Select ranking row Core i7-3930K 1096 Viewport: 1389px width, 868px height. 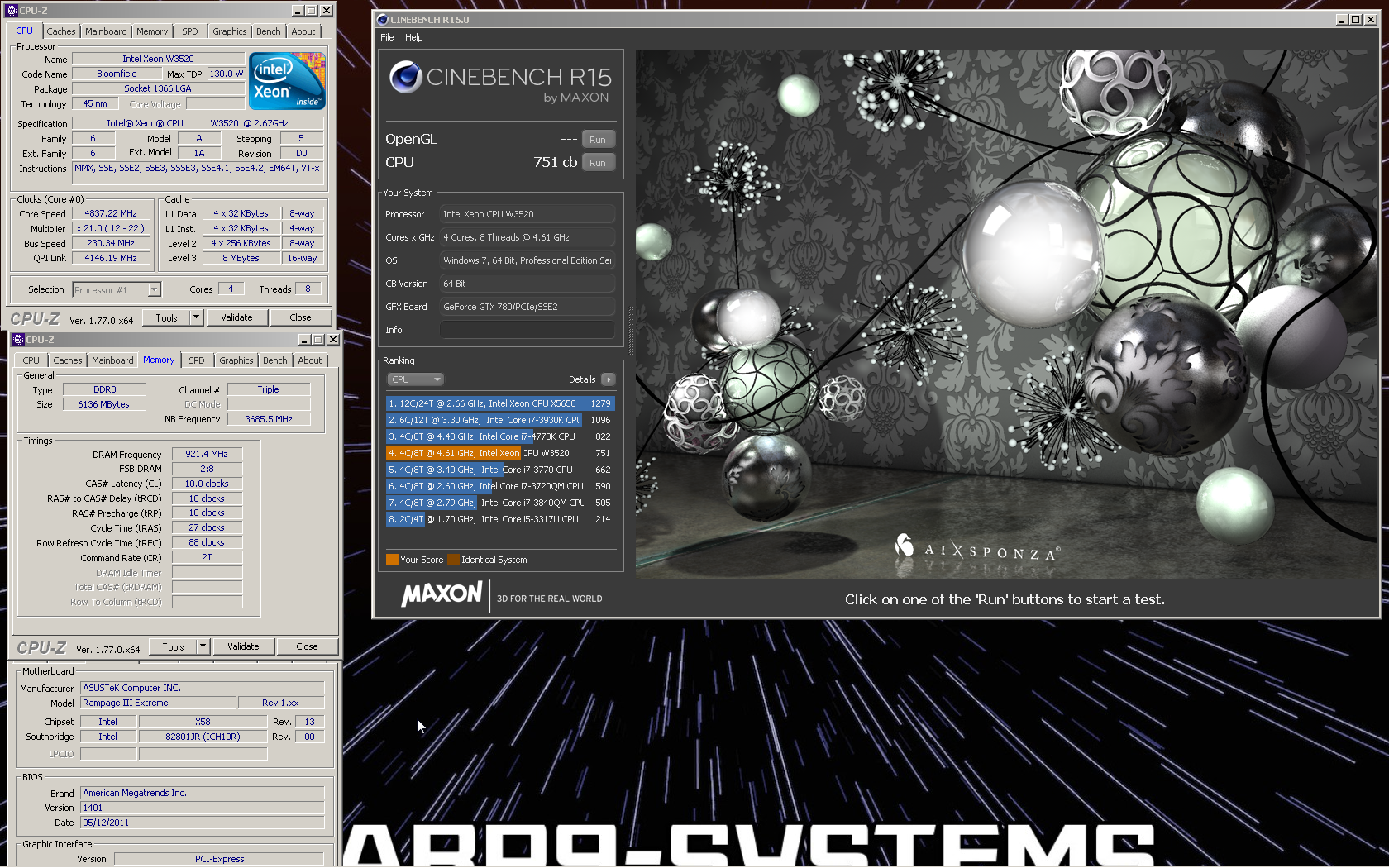(500, 420)
